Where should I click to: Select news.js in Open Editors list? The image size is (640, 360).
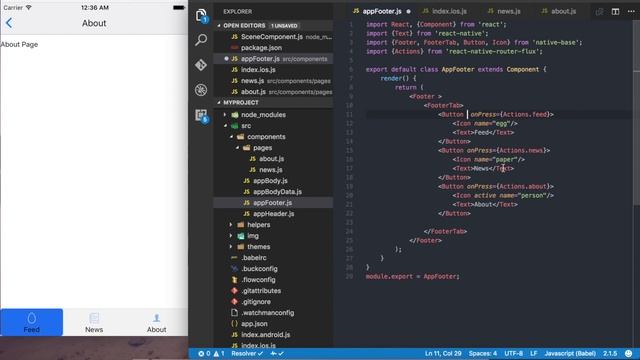point(273,81)
